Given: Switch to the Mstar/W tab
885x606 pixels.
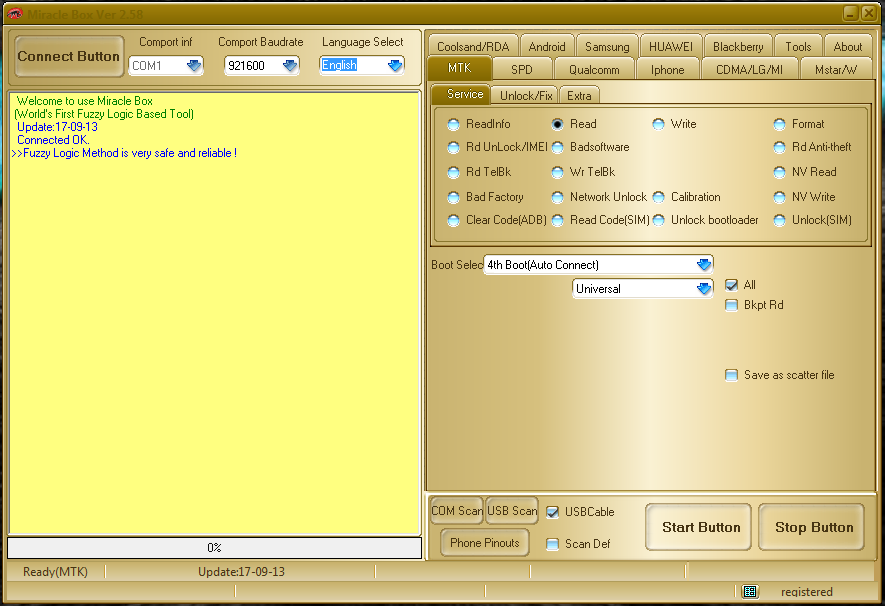Looking at the screenshot, I should 836,69.
